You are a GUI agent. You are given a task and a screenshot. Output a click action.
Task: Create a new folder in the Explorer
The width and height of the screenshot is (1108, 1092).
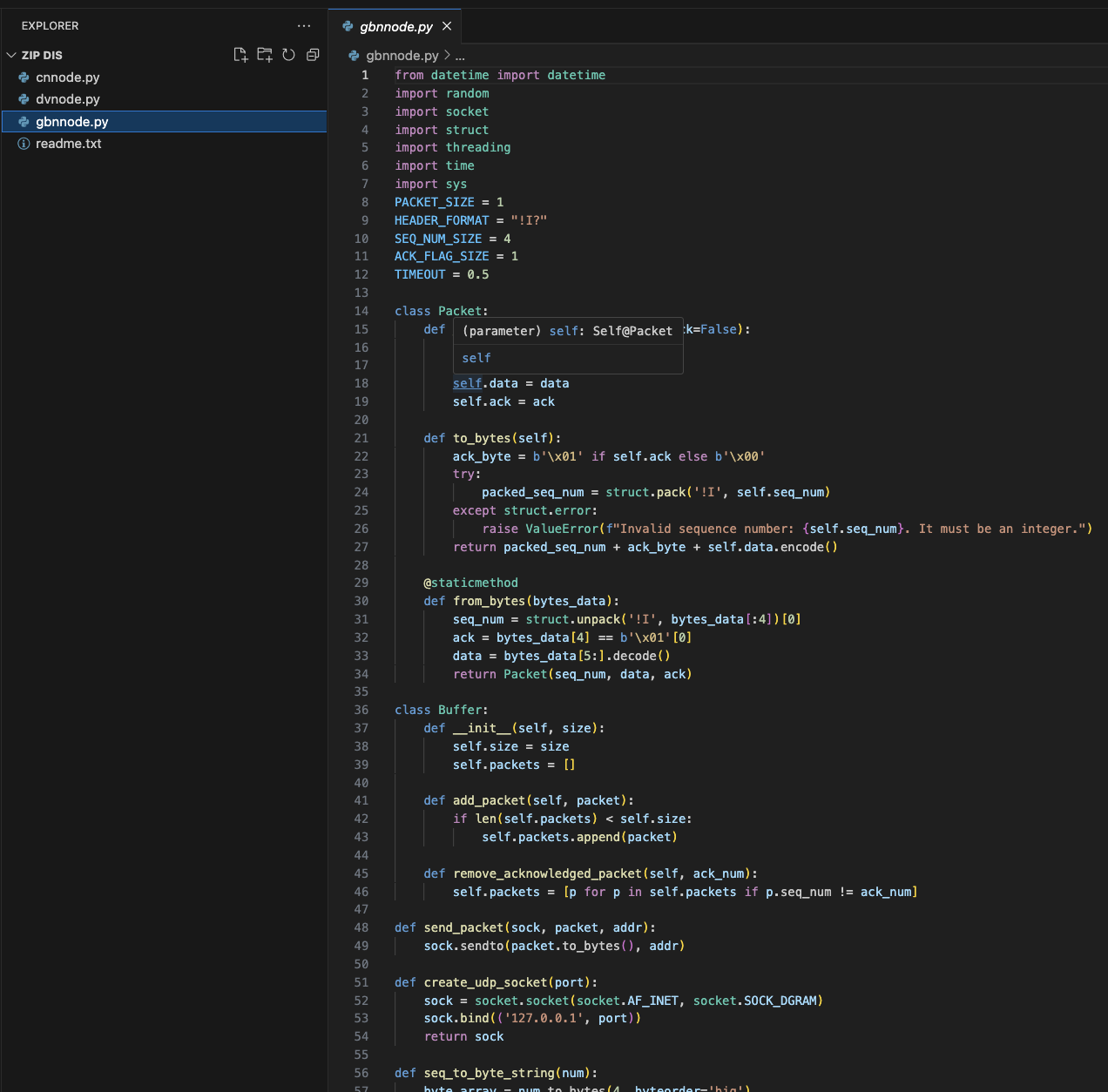265,54
